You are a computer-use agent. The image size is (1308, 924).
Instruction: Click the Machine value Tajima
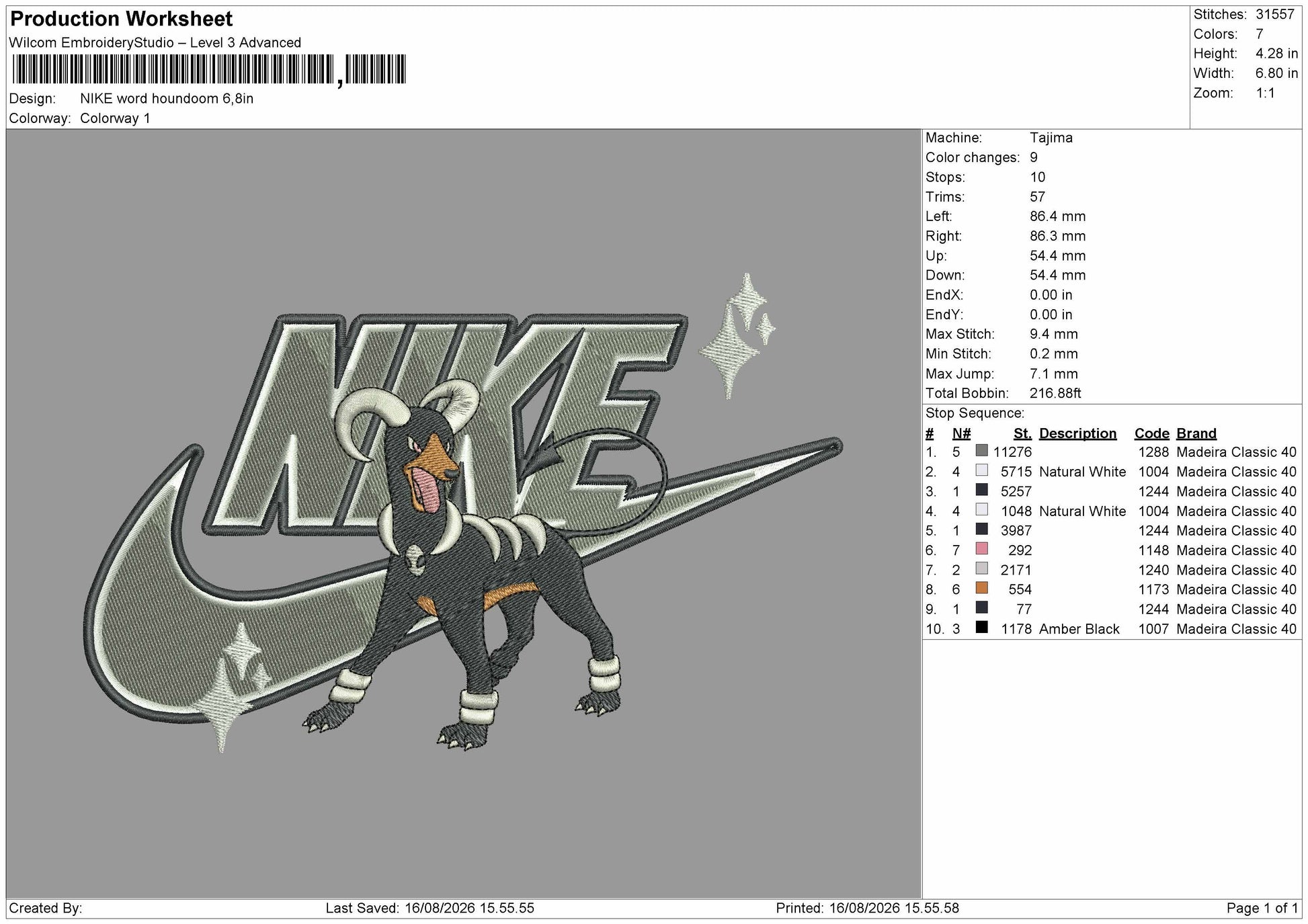pos(1051,138)
